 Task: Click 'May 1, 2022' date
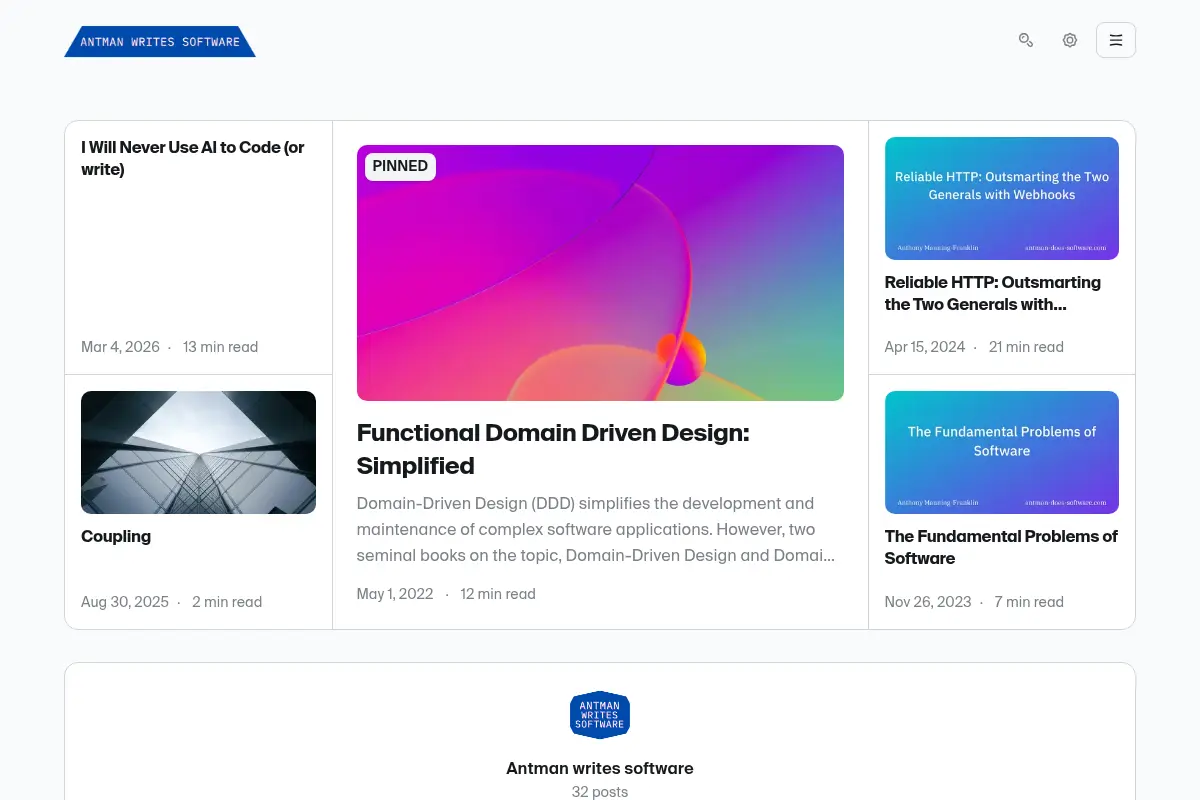tap(395, 594)
